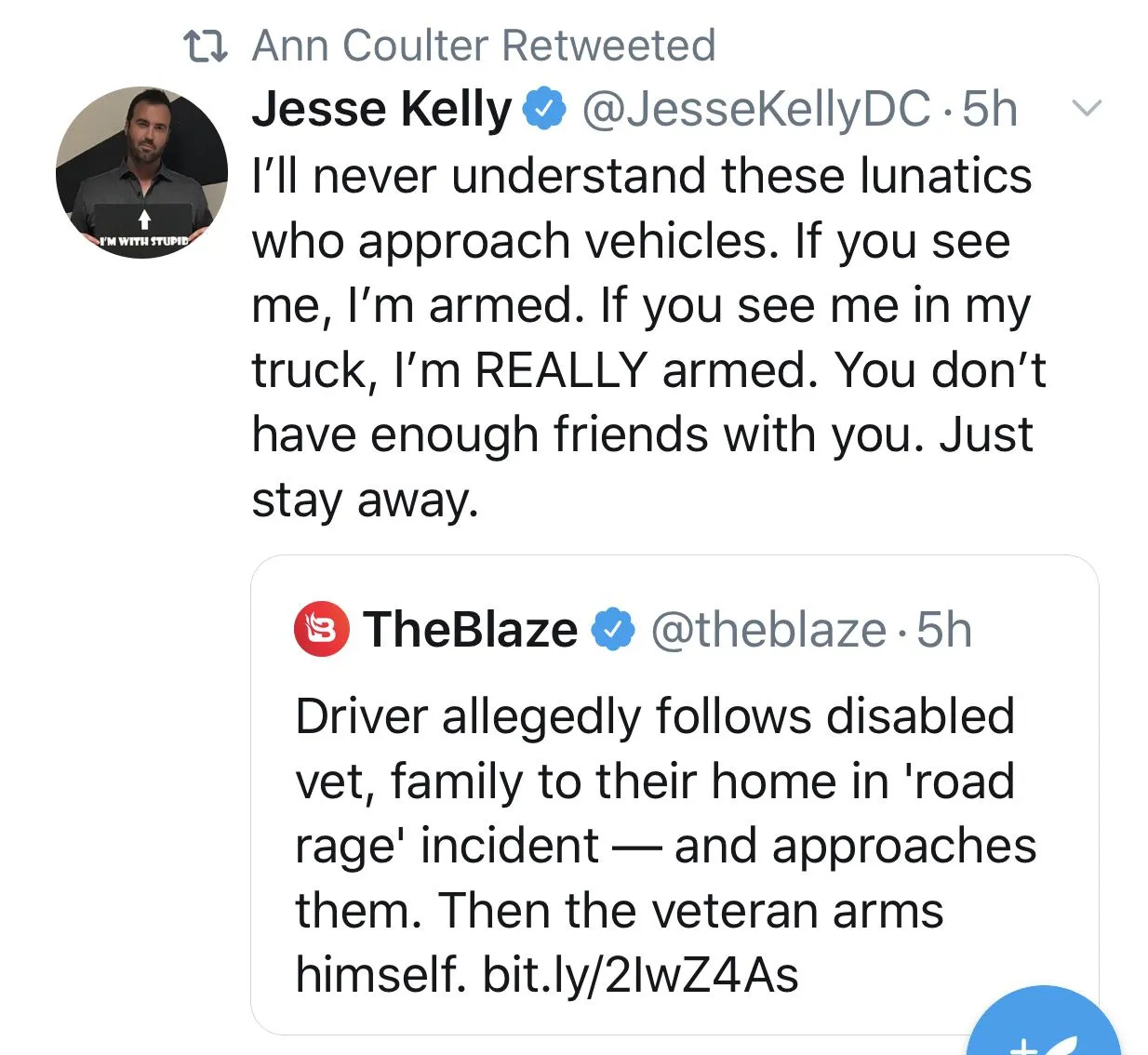Expand the tweet options chevron
The height and width of the screenshot is (1055, 1148).
click(x=1087, y=108)
